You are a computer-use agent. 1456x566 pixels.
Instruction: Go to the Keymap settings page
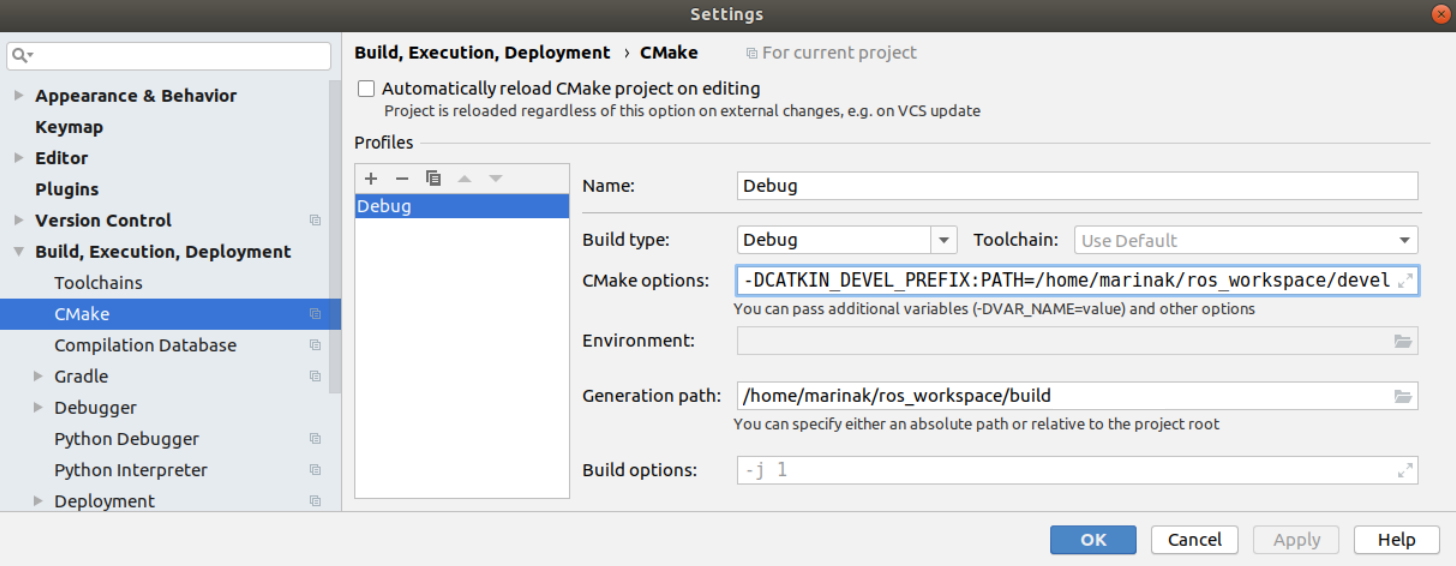[69, 127]
